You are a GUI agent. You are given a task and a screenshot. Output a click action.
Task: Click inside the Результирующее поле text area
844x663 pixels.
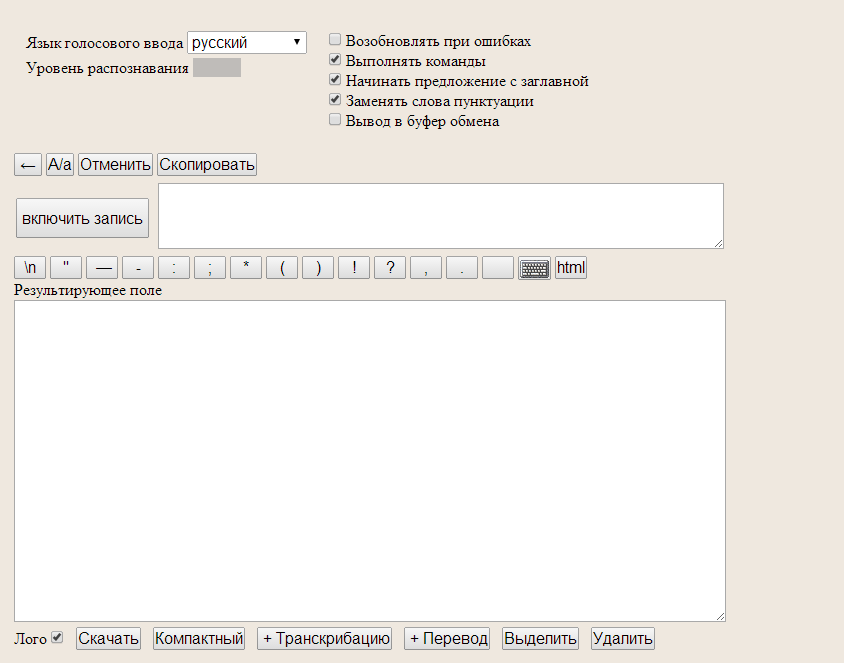point(370,461)
